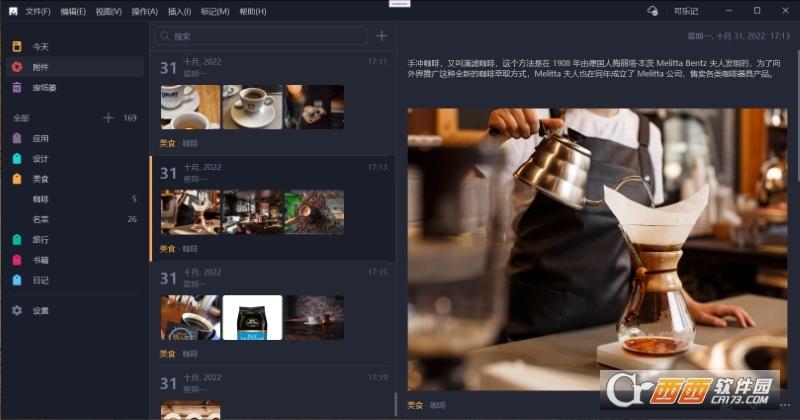Viewport: 800px width, 420px height.
Task: Open the 视图(V) menu
Action: 109,11
